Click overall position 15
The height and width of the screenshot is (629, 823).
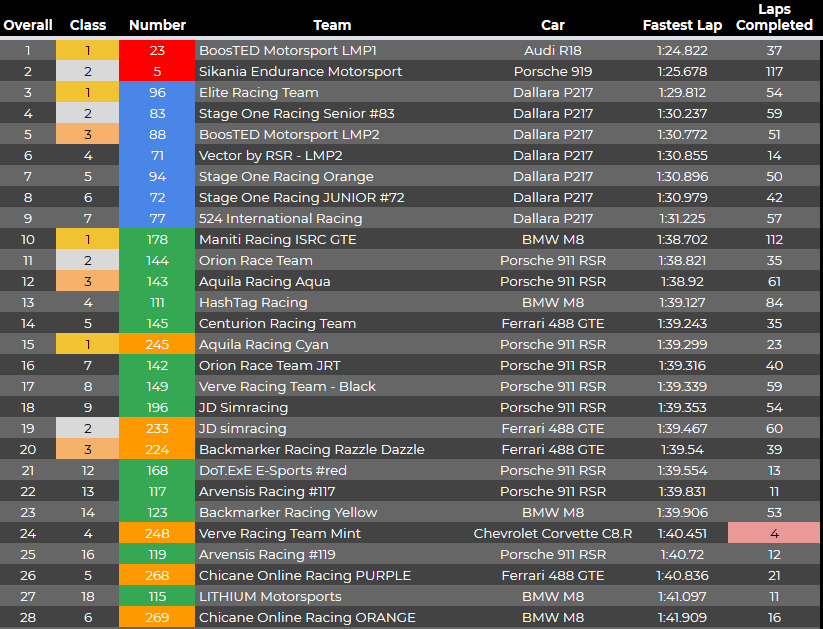pyautogui.click(x=28, y=344)
